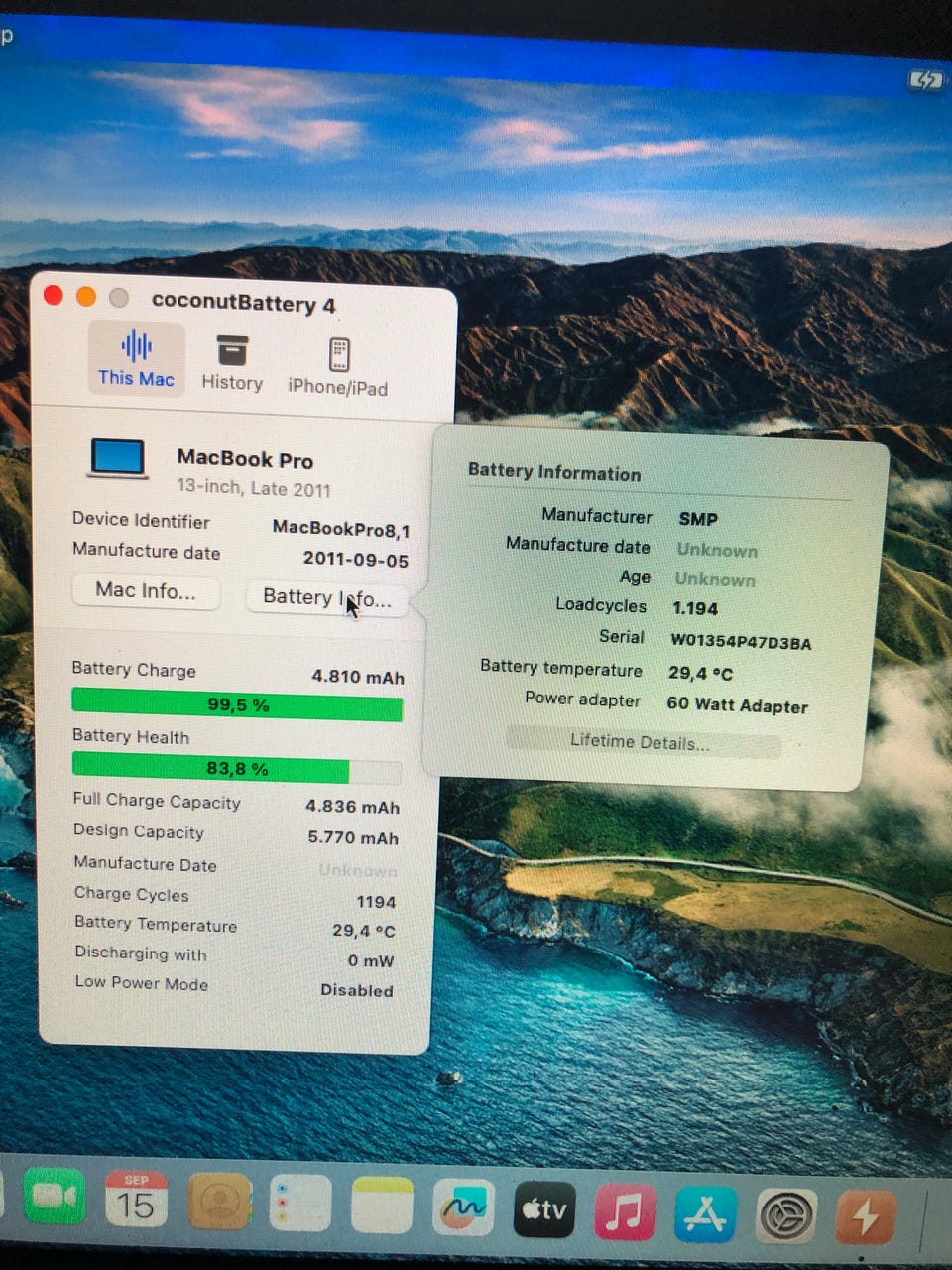The width and height of the screenshot is (952, 1270).
Task: Click the Charge Cycles value 1194
Action: point(376,902)
